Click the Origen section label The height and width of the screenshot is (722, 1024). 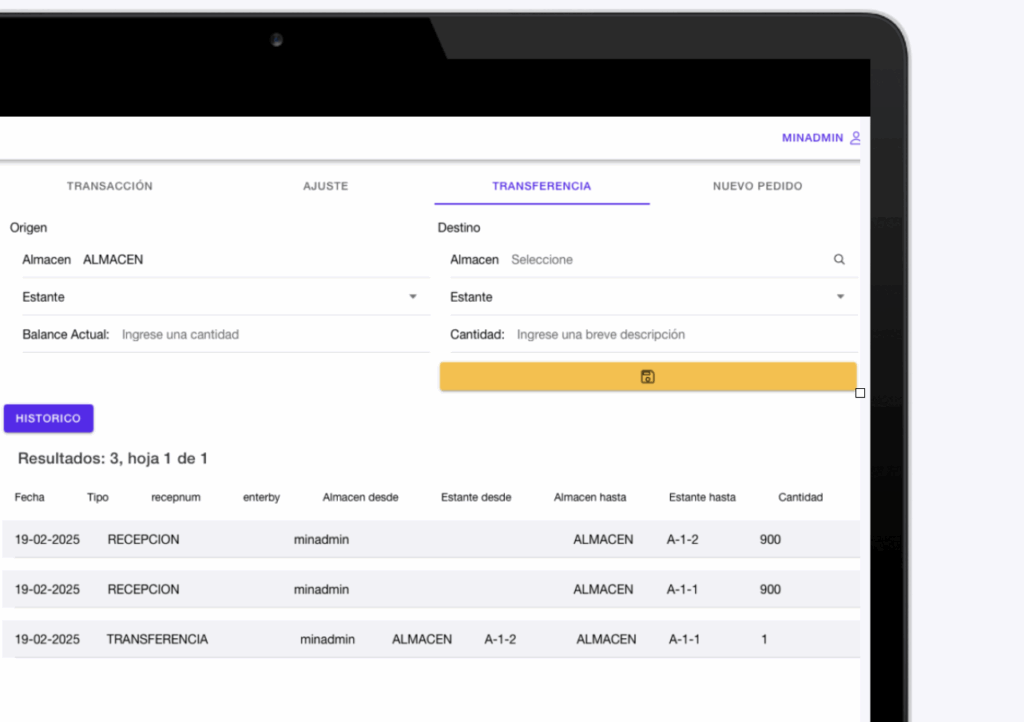(x=28, y=228)
